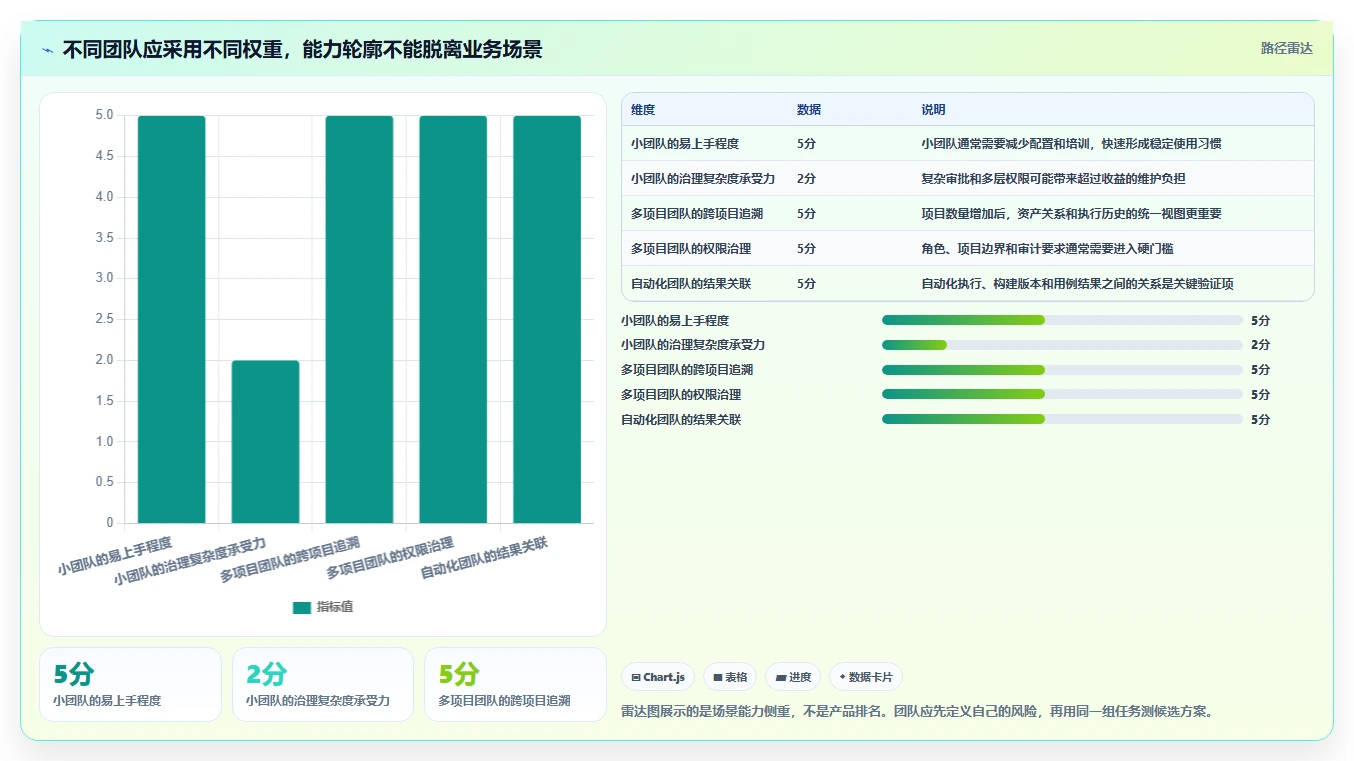Click the description starting with 项目数量增加后
Image resolution: width=1354 pixels, height=761 pixels.
1071,214
